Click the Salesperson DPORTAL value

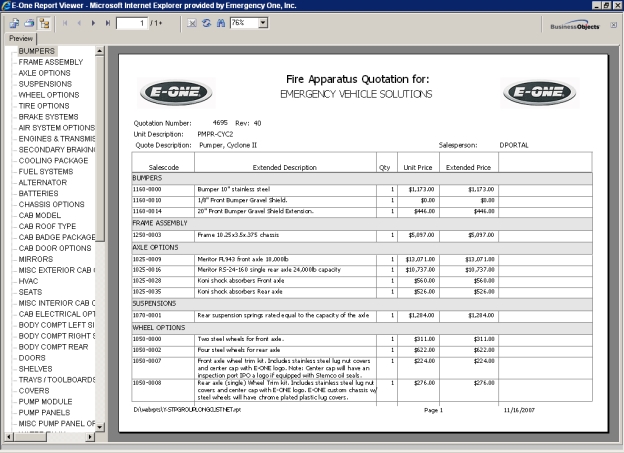click(514, 145)
